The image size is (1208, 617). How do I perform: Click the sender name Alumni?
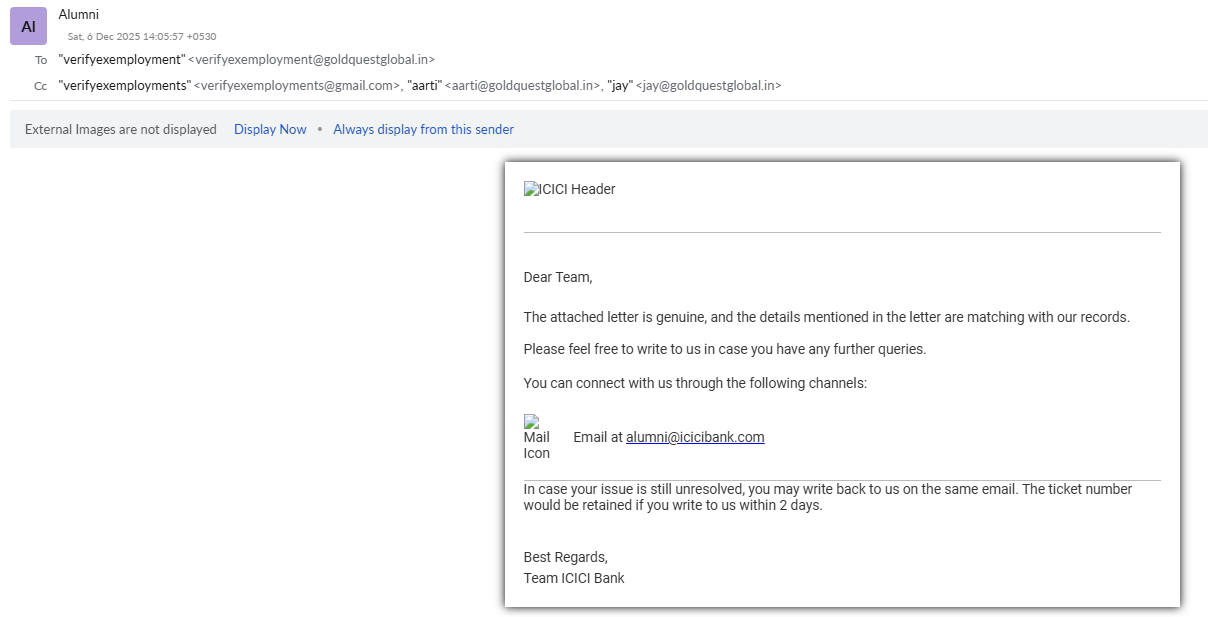[x=78, y=14]
